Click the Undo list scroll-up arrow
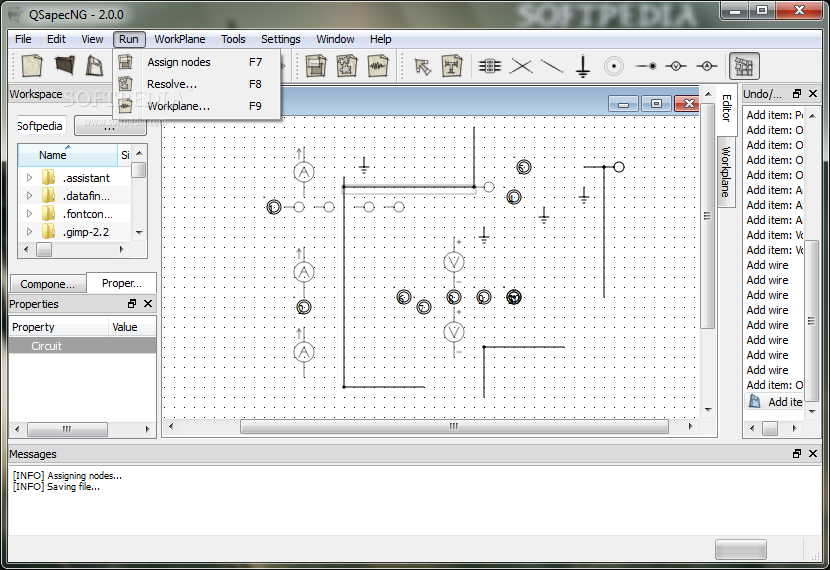Viewport: 830px width, 570px height. point(813,115)
